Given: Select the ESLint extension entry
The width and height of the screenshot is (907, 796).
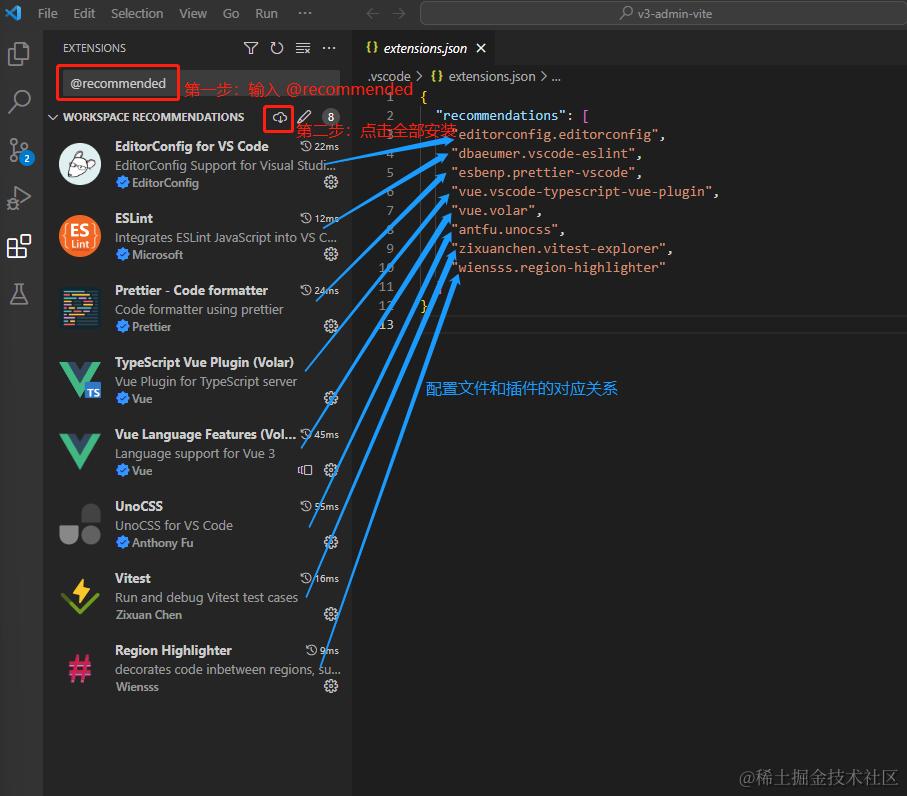Looking at the screenshot, I should pyautogui.click(x=198, y=237).
